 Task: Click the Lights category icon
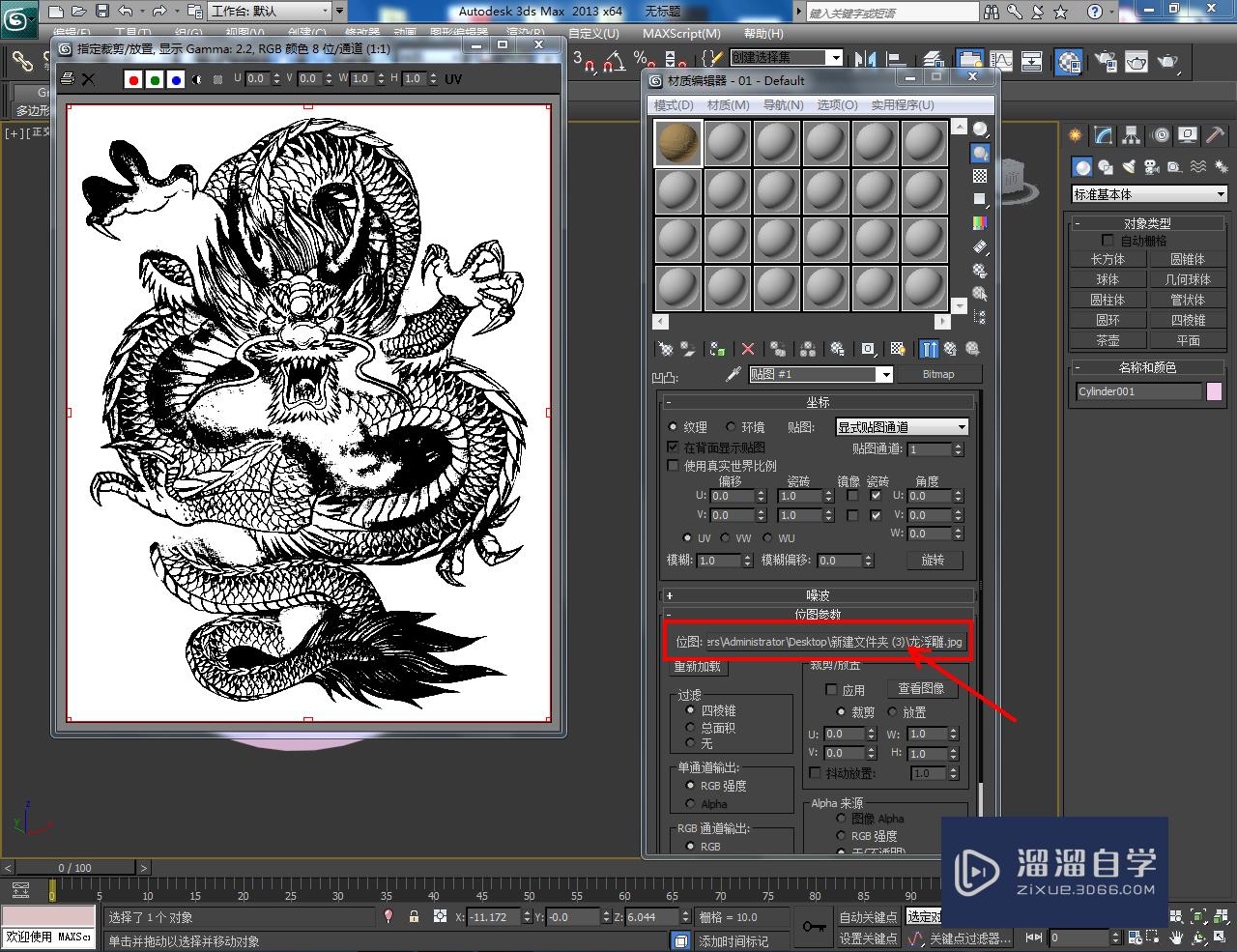coord(1128,167)
